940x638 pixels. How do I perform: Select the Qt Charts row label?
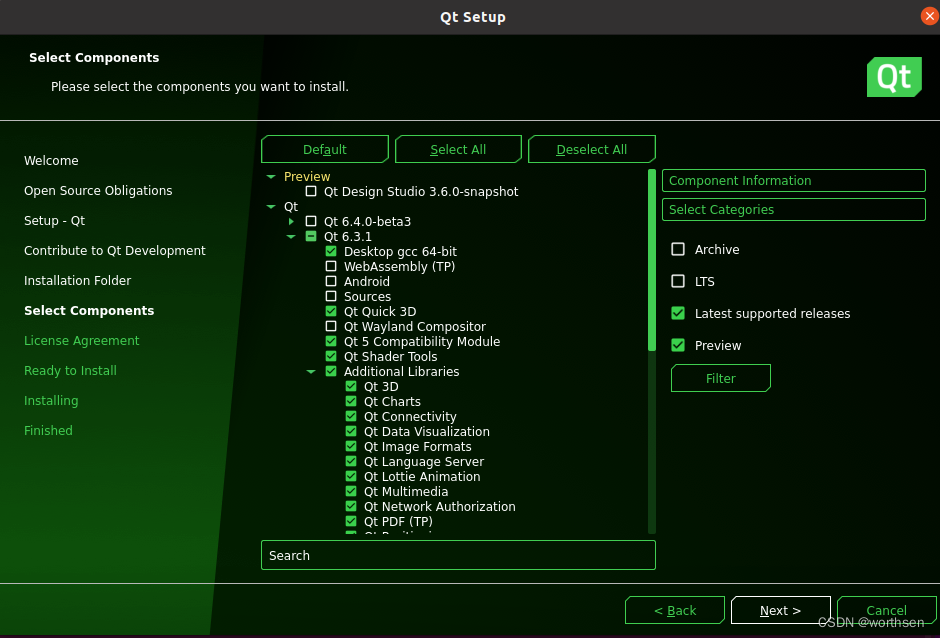[392, 401]
